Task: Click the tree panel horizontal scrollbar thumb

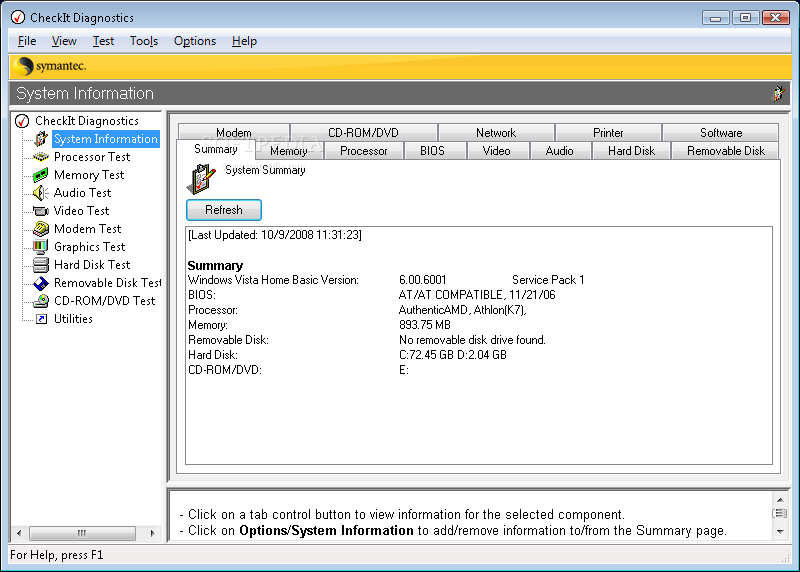Action: pyautogui.click(x=82, y=533)
